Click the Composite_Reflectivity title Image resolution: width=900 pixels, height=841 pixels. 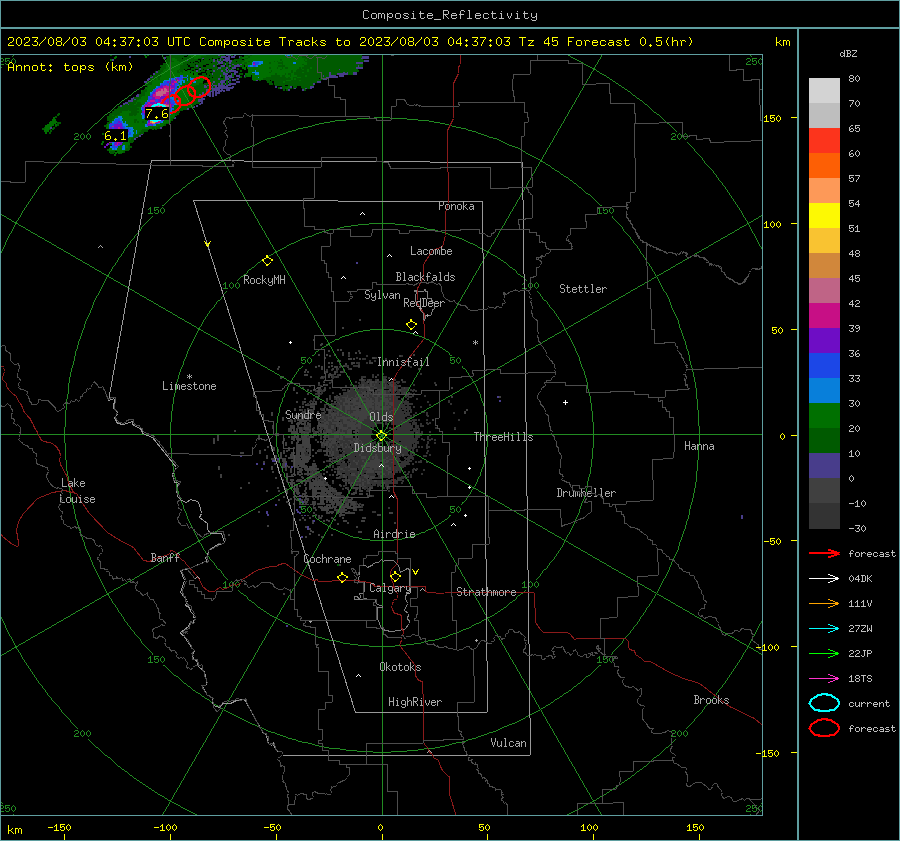click(x=450, y=15)
